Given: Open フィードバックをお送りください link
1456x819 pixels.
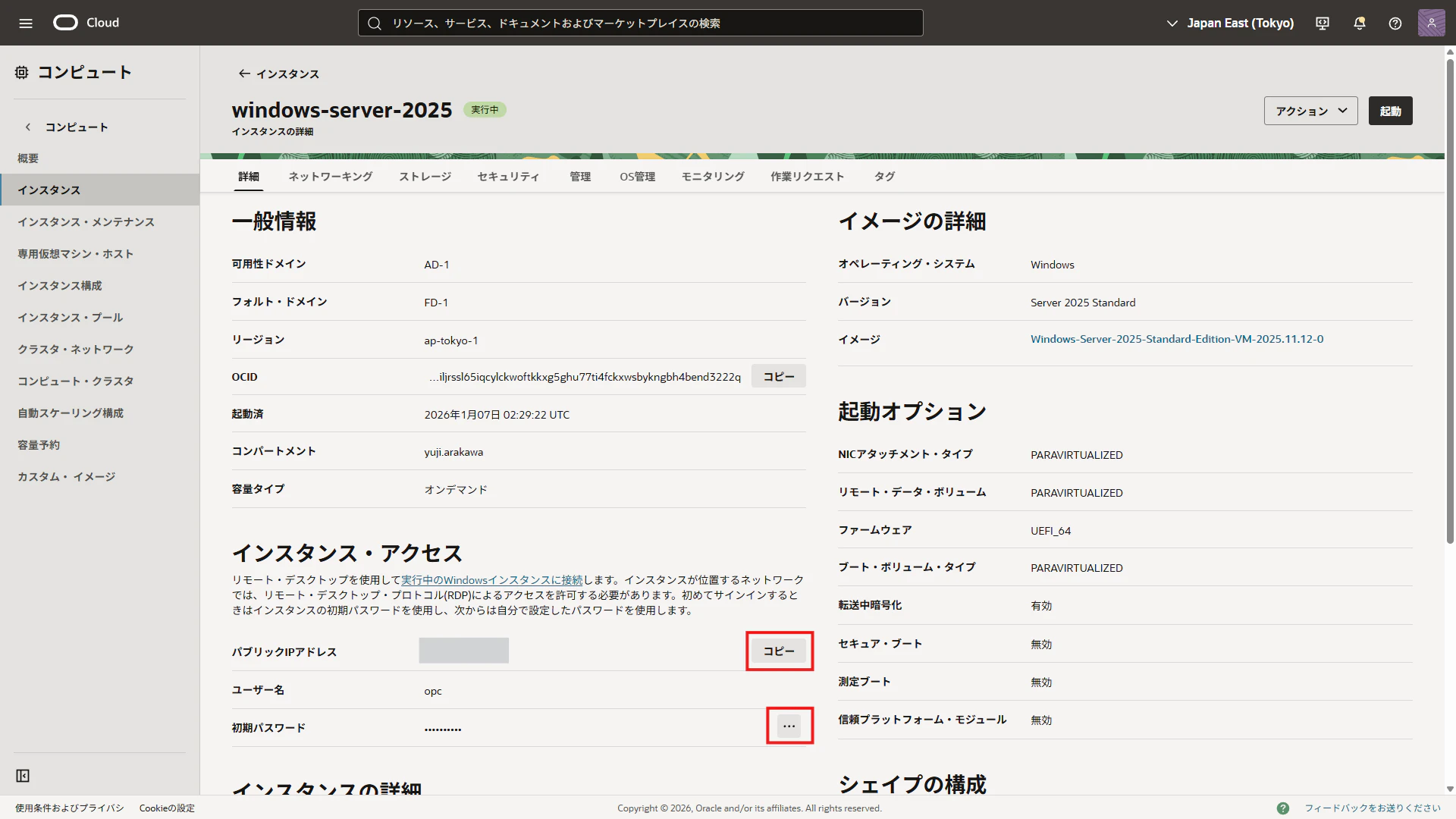Looking at the screenshot, I should click(1372, 808).
